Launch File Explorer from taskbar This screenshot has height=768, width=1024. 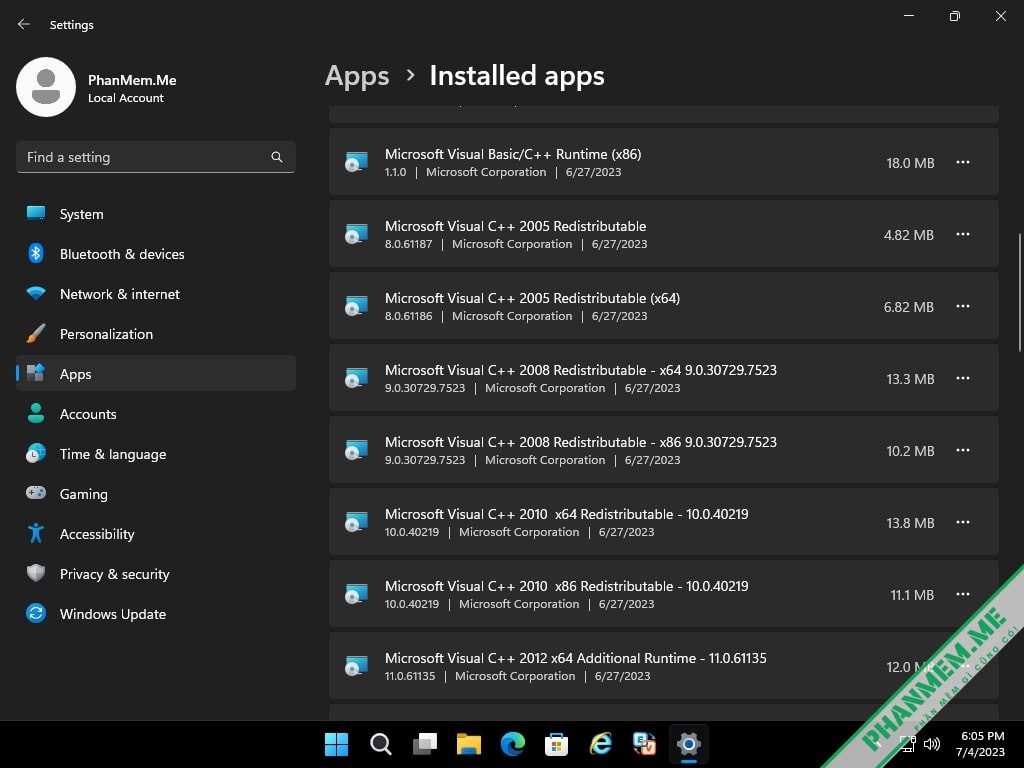pyautogui.click(x=468, y=744)
